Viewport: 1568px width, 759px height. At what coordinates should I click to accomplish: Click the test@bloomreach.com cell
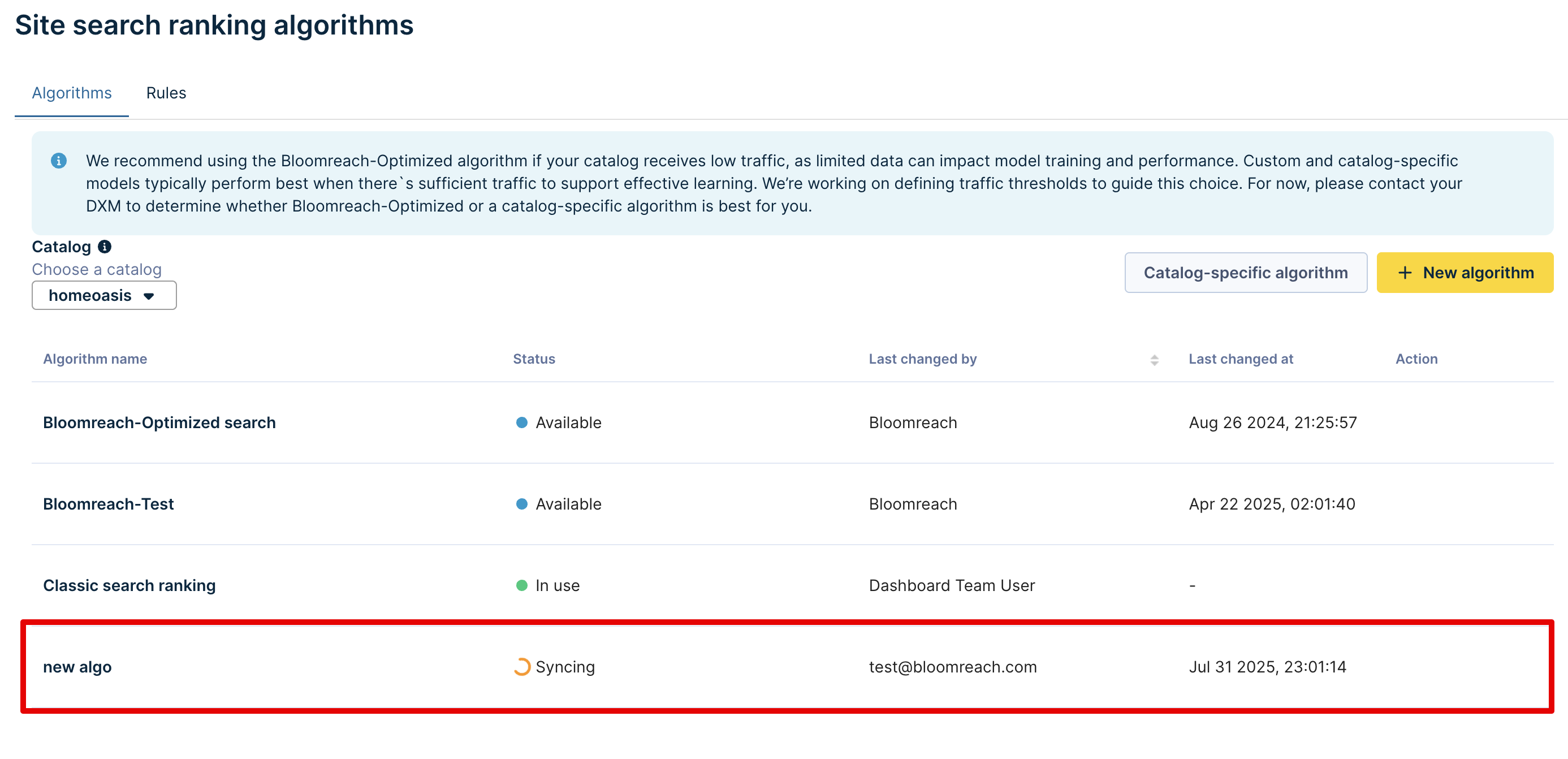(953, 667)
